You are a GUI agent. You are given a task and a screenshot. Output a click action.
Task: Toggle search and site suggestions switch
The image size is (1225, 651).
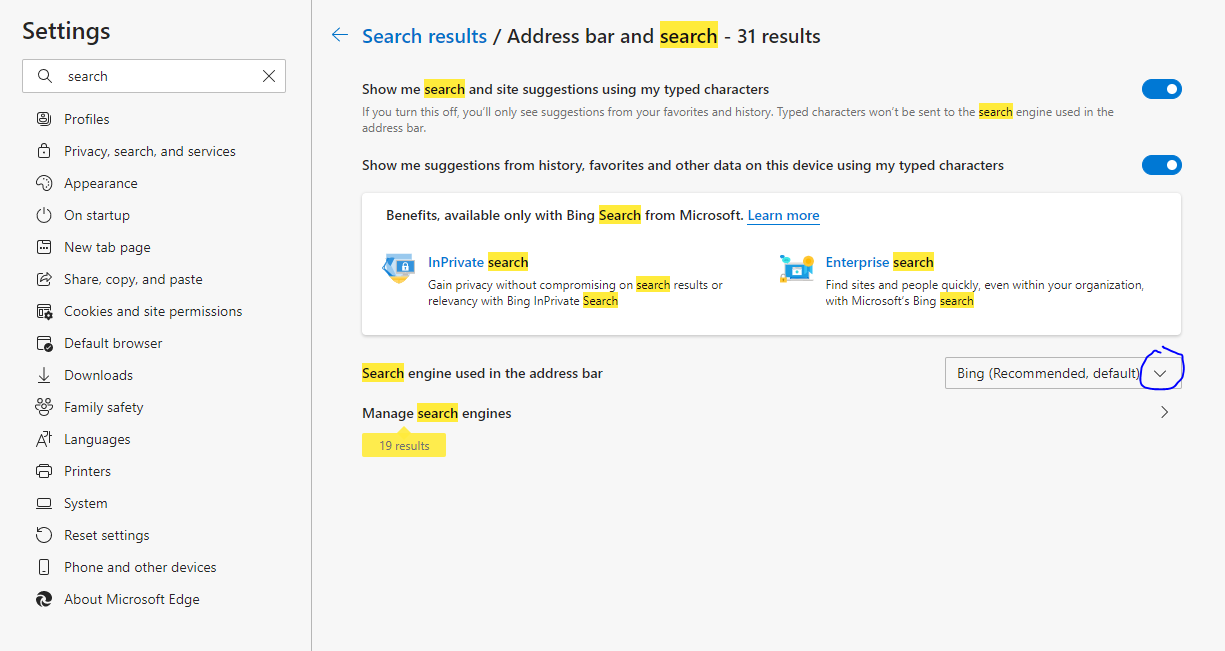pos(1162,89)
